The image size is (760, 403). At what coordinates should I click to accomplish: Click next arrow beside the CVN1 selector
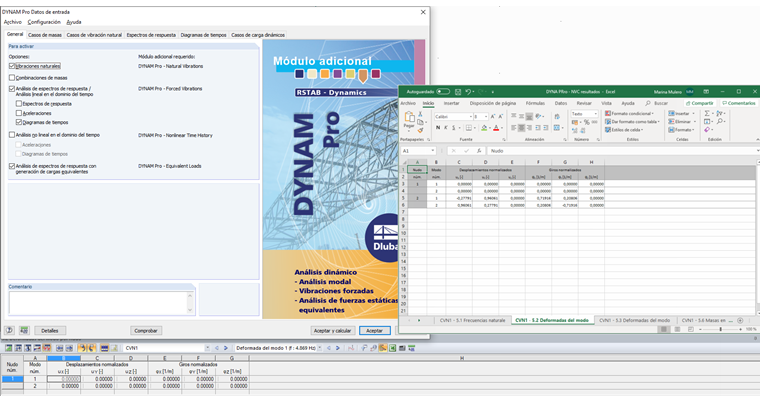(x=225, y=348)
